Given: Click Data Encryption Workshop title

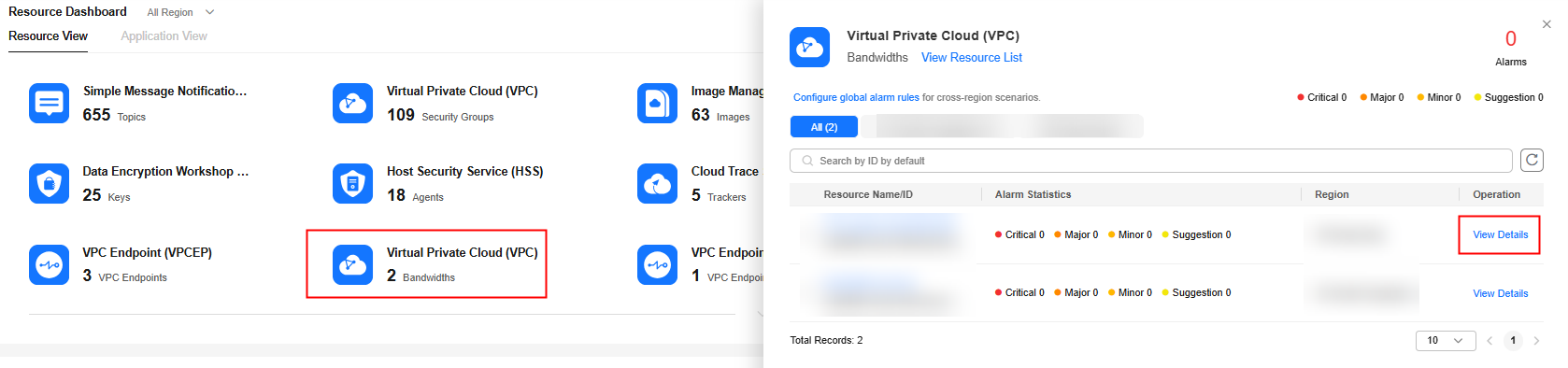Looking at the screenshot, I should 165,171.
